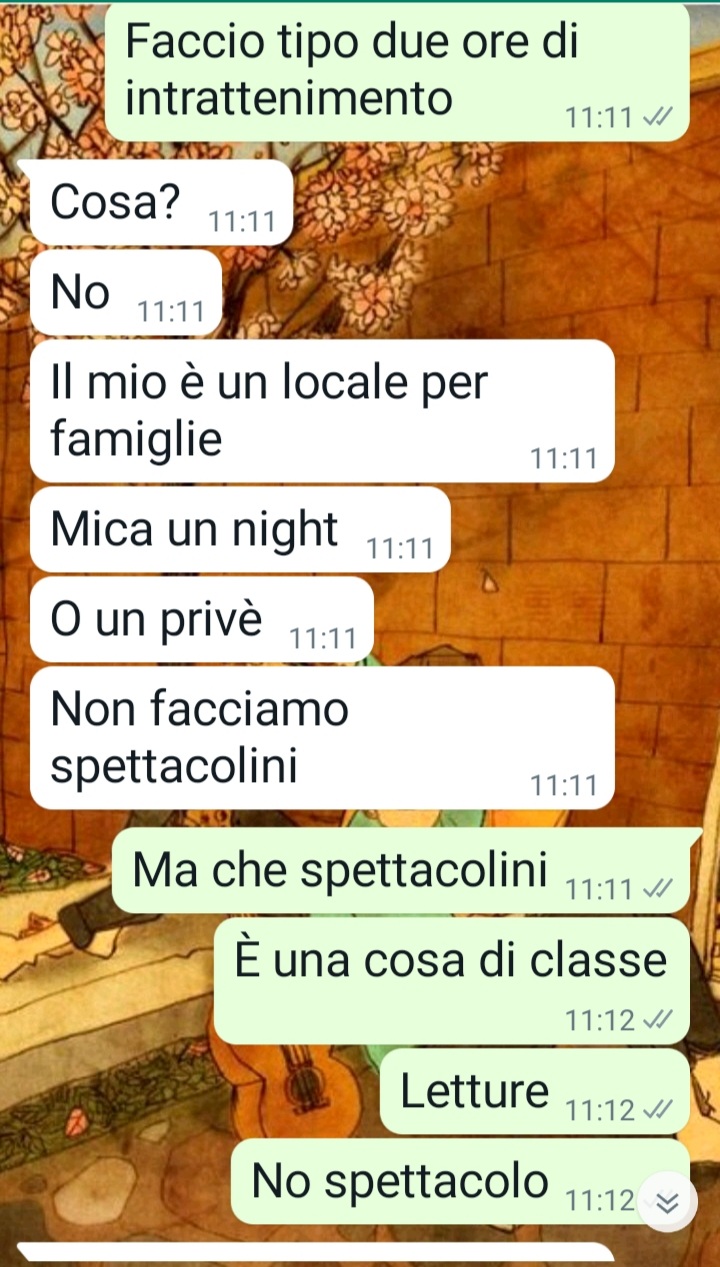Select the received 'No' message

coord(126,293)
